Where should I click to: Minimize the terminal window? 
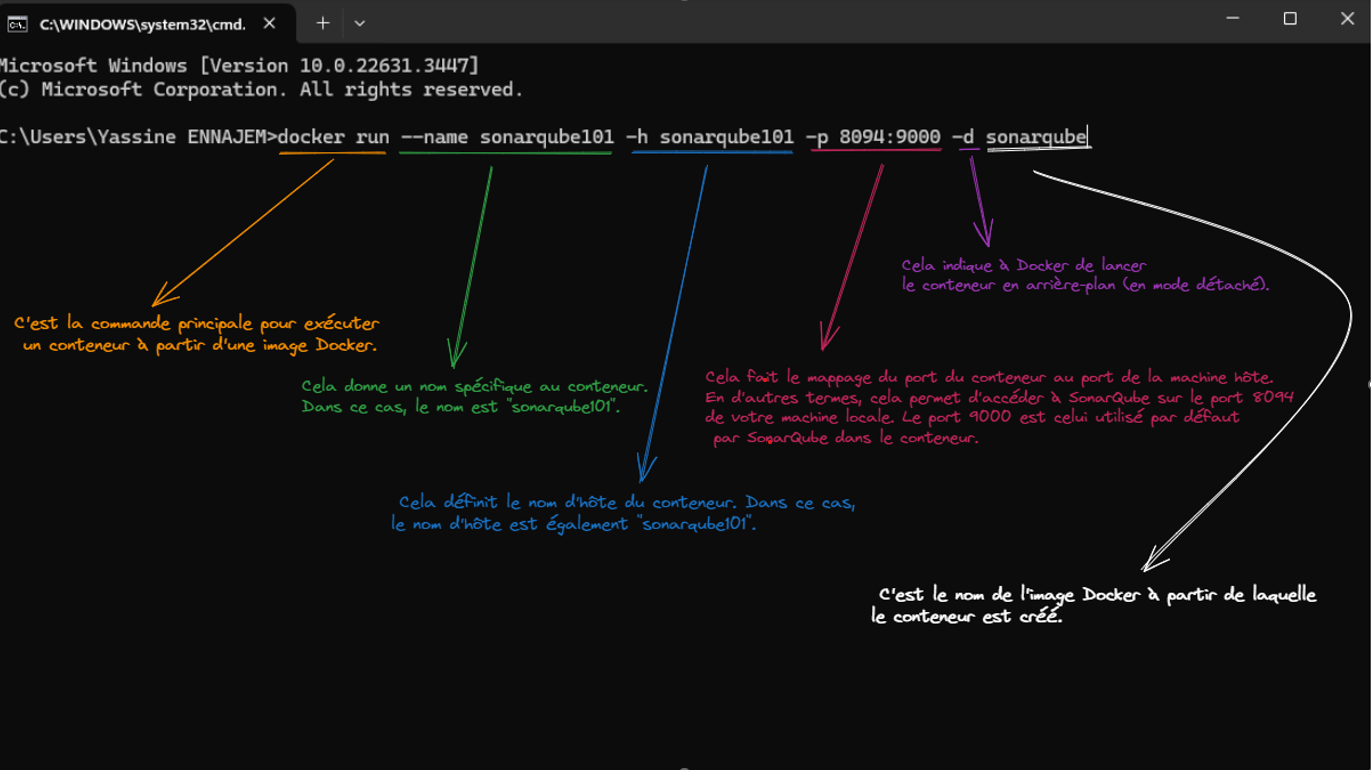click(x=1233, y=19)
